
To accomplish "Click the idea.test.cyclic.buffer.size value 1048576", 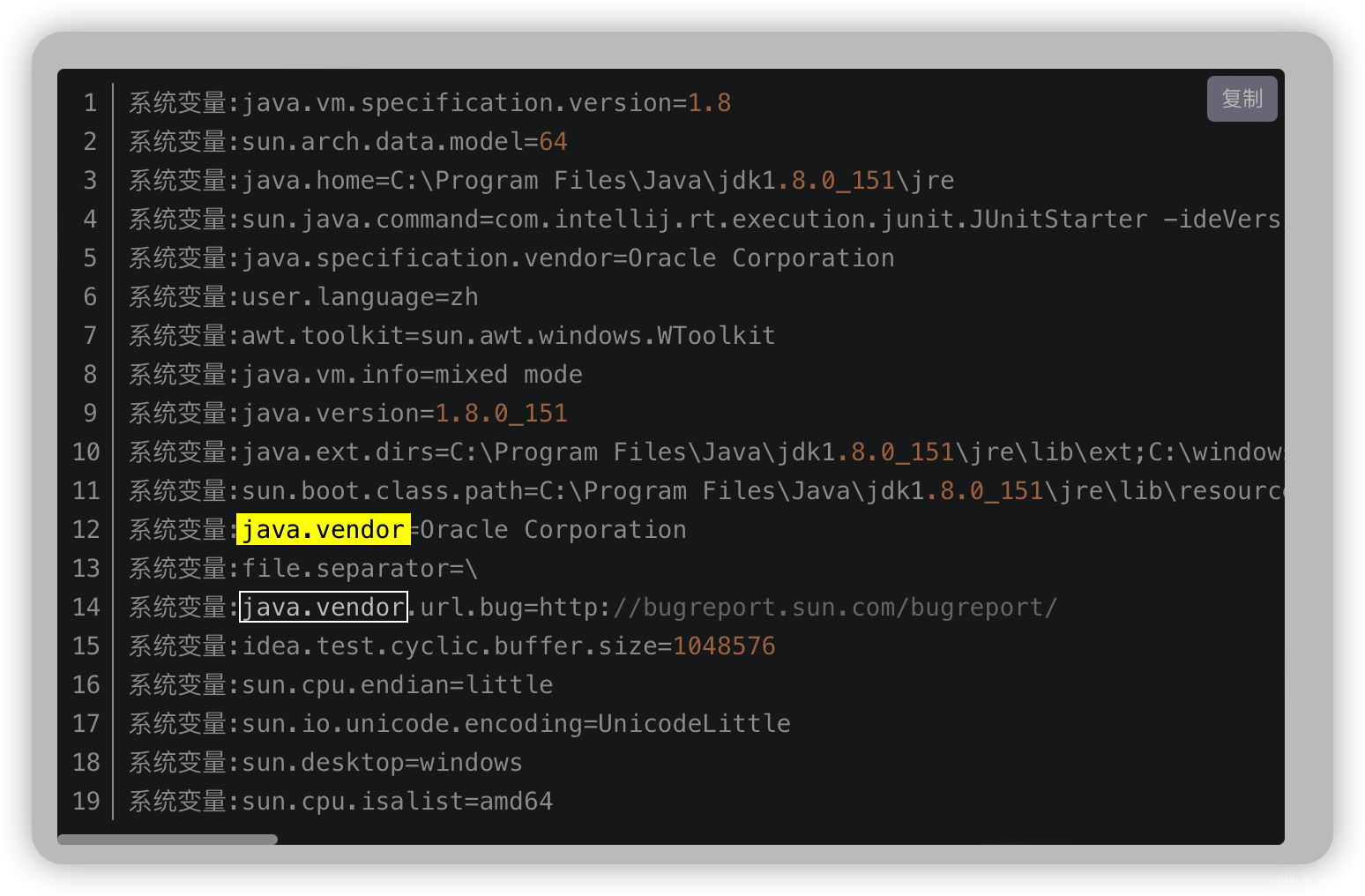I will coord(724,646).
